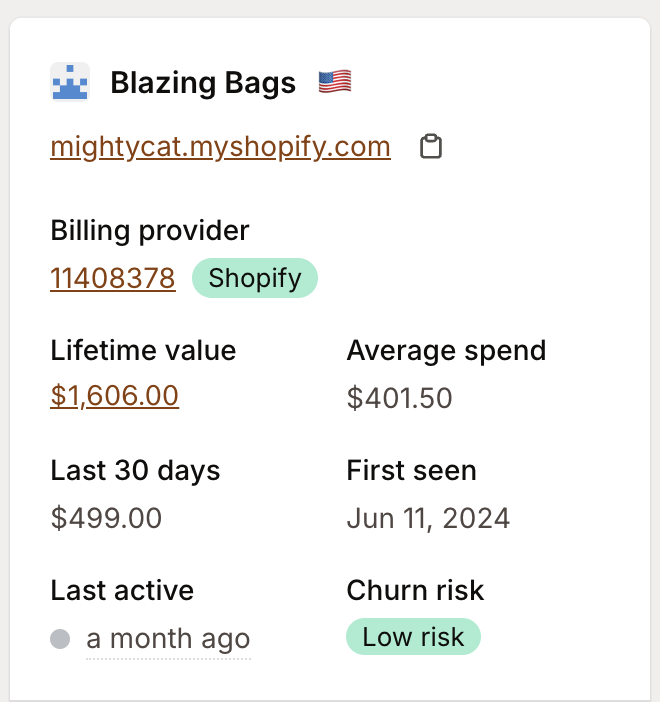Viewport: 660px width, 702px height.
Task: Click the US flag icon
Action: point(335,82)
